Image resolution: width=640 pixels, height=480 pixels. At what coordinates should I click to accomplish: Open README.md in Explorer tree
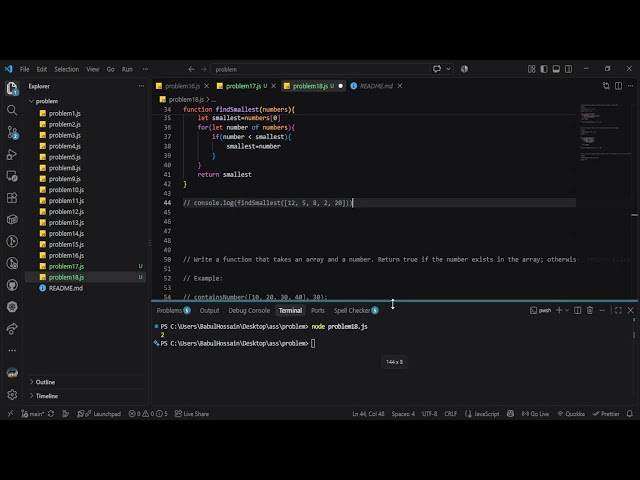(x=66, y=288)
